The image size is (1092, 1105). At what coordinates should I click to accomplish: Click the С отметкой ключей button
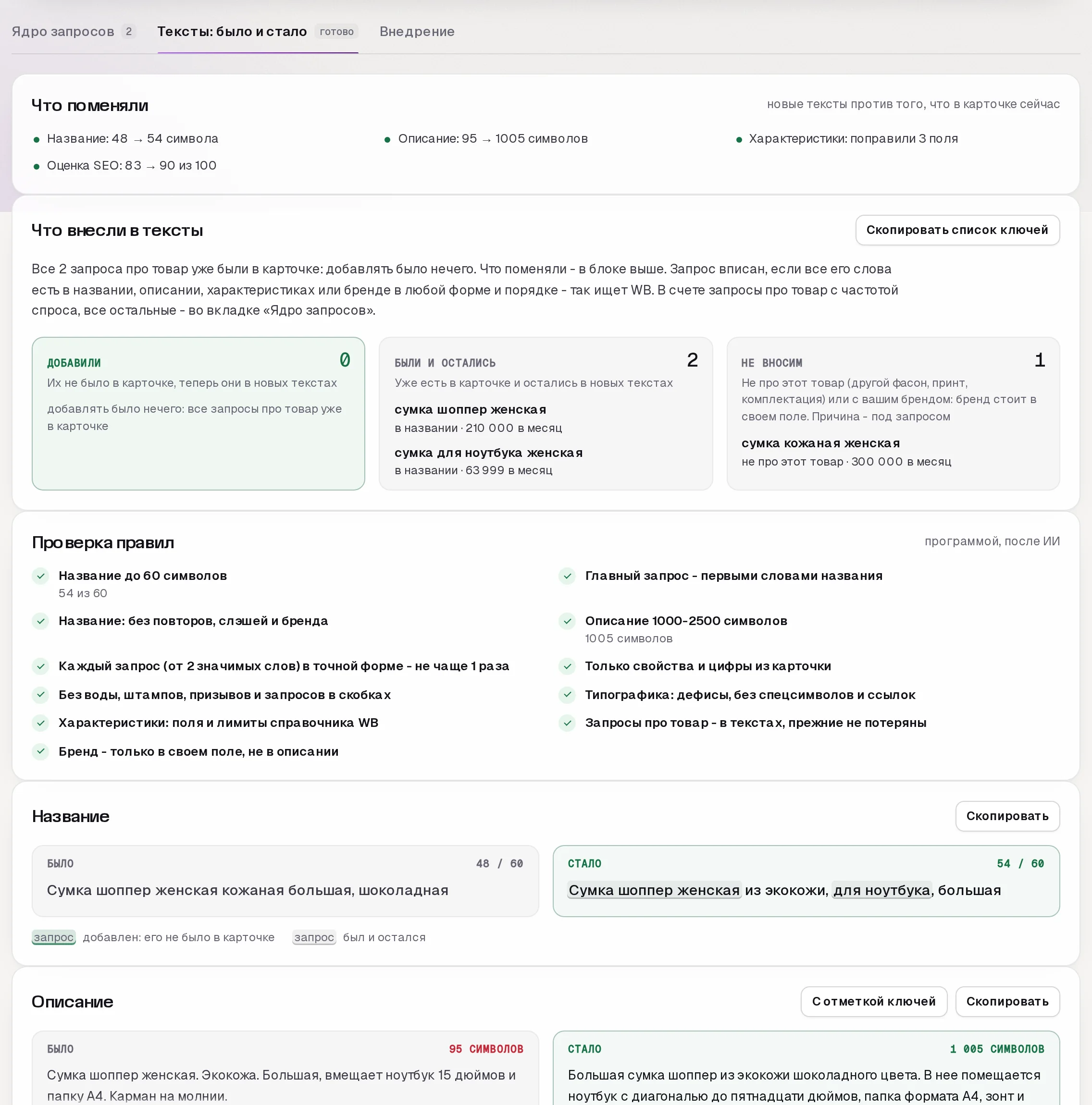(x=873, y=1001)
